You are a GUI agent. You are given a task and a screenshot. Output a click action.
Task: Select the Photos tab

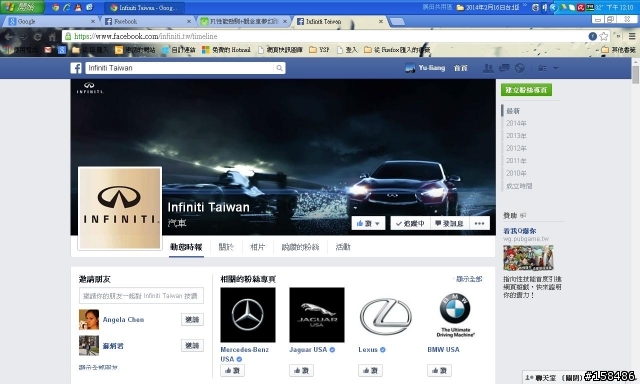pos(258,247)
